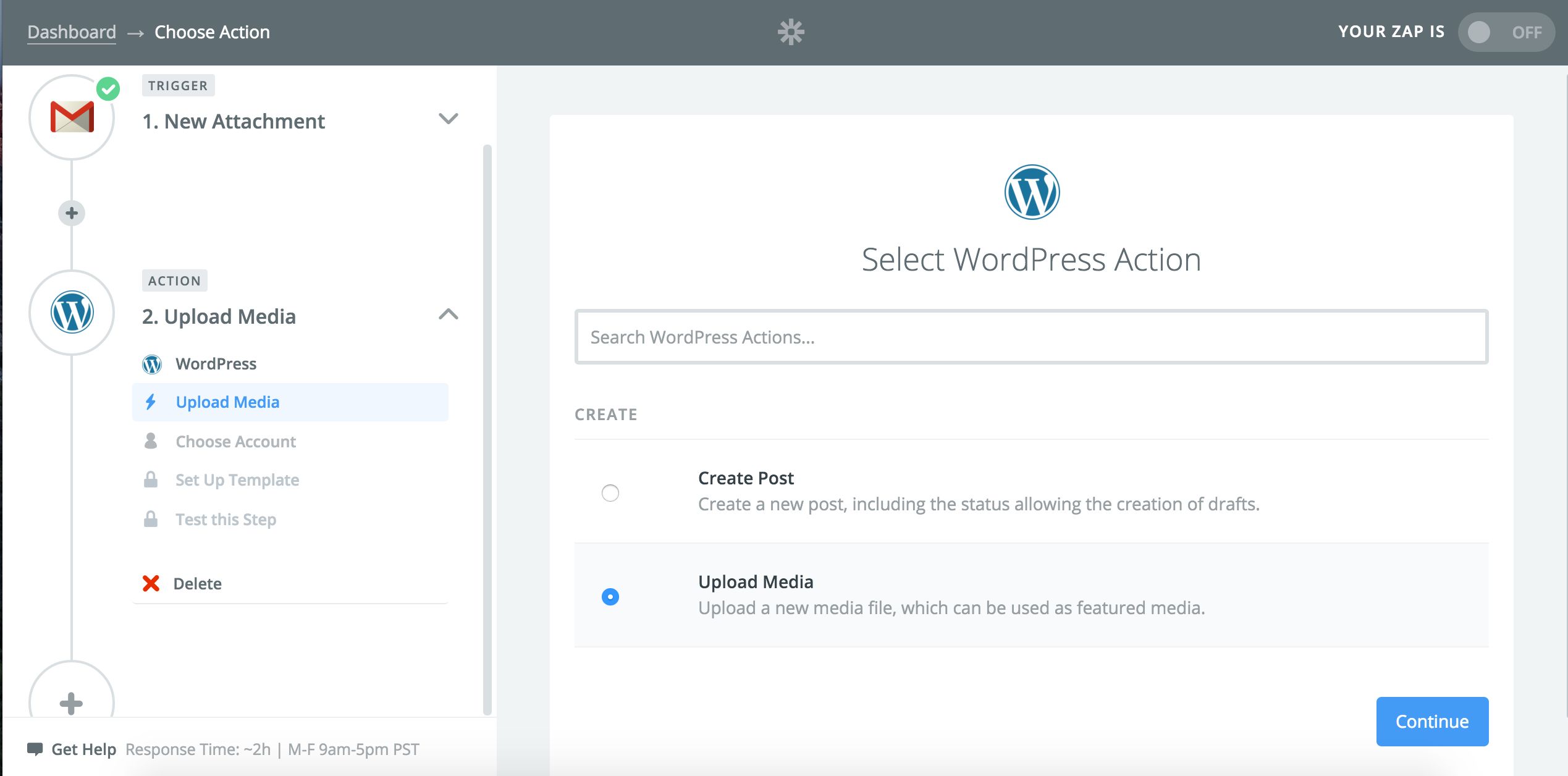The width and height of the screenshot is (1568, 776).
Task: Click the YOUR ZAP IS label
Action: 1391,32
